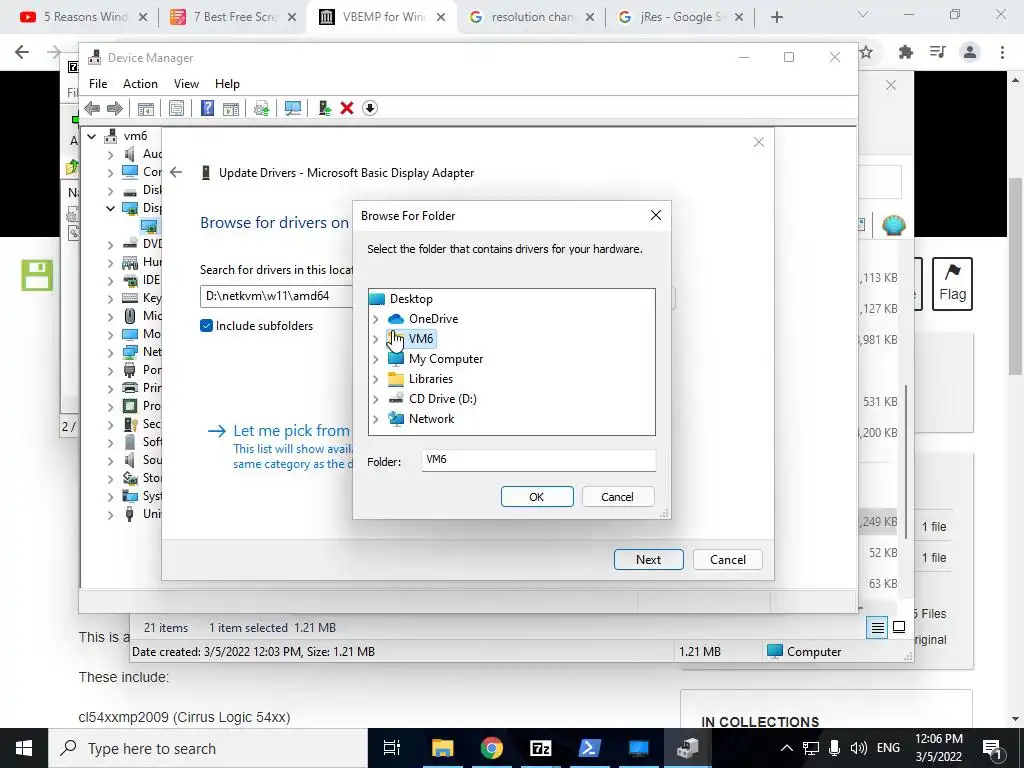This screenshot has height=768, width=1024.
Task: Open File Explorer from taskbar
Action: point(442,748)
